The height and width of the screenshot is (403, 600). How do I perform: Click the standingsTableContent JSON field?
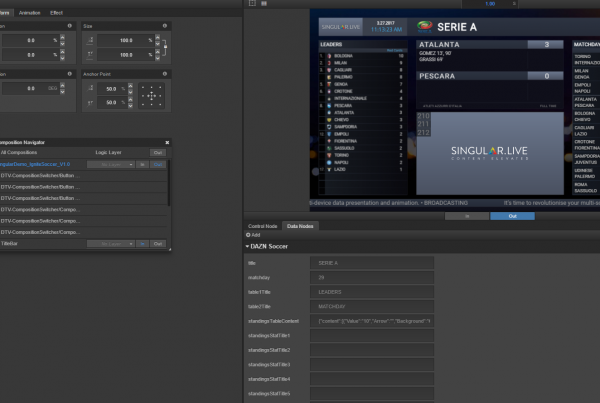click(x=372, y=321)
